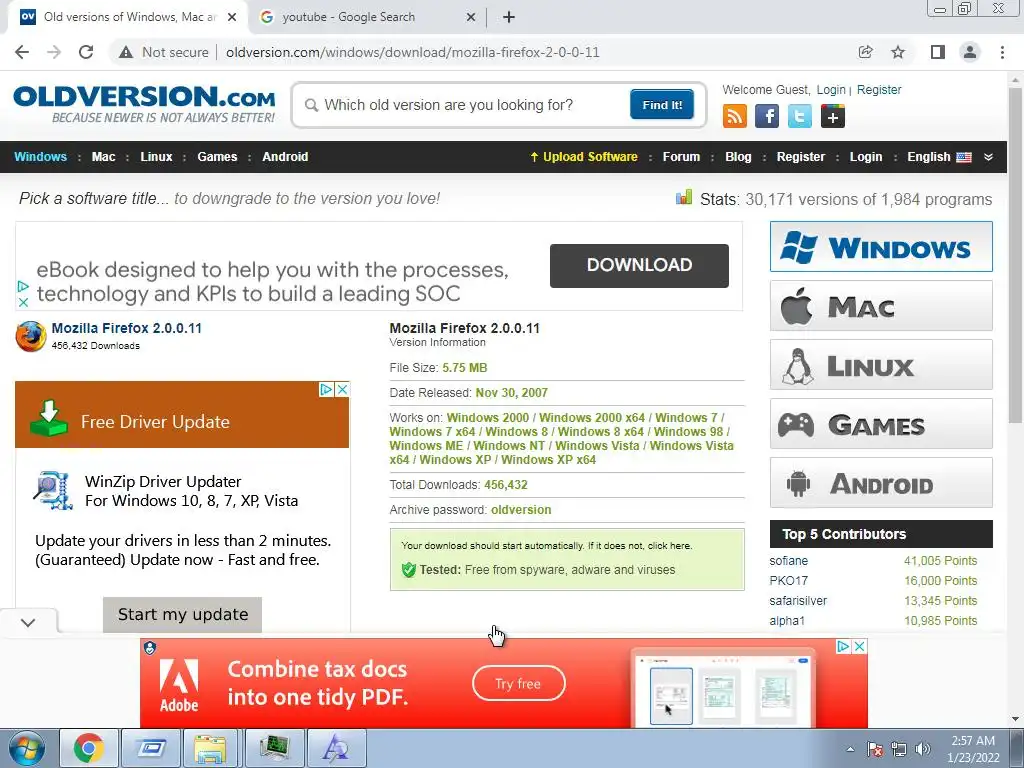Bookmark this page with star icon
This screenshot has width=1024, height=768.
click(x=898, y=52)
